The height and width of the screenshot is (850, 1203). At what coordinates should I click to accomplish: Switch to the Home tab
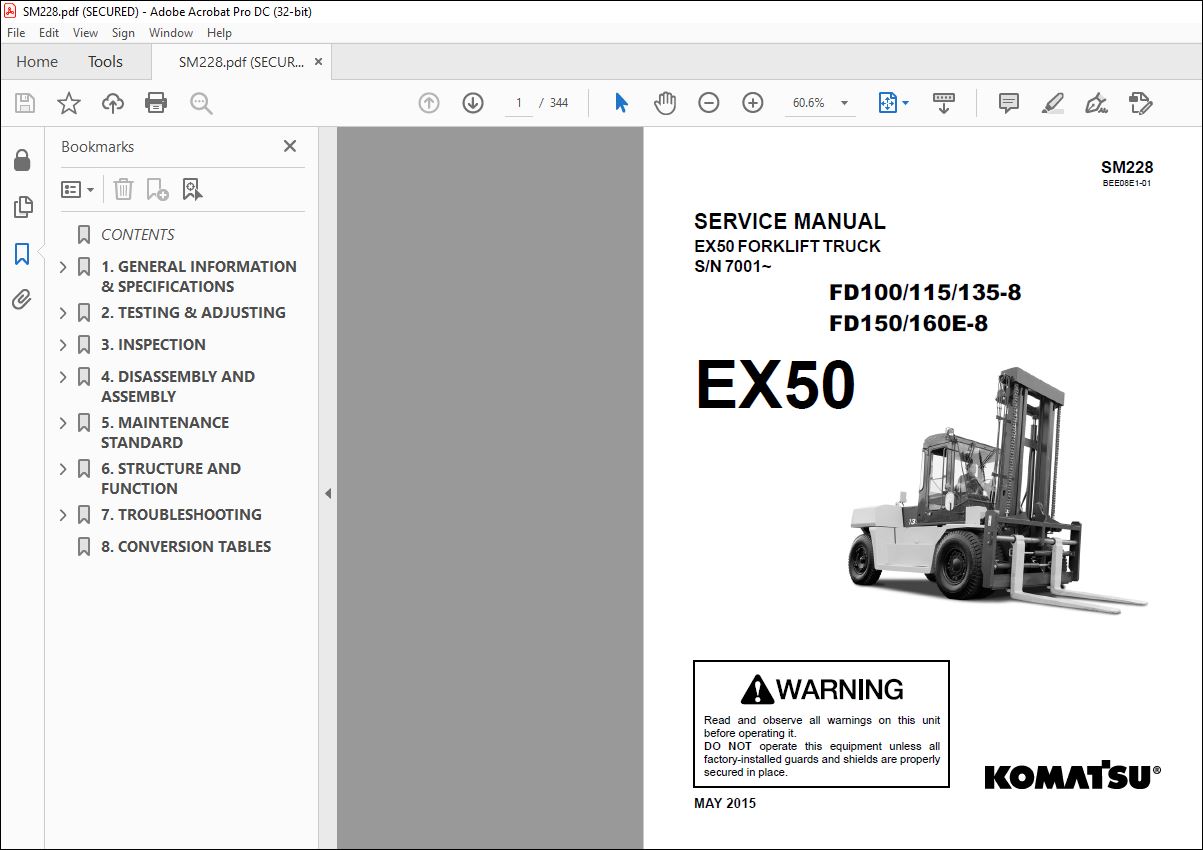coord(37,62)
